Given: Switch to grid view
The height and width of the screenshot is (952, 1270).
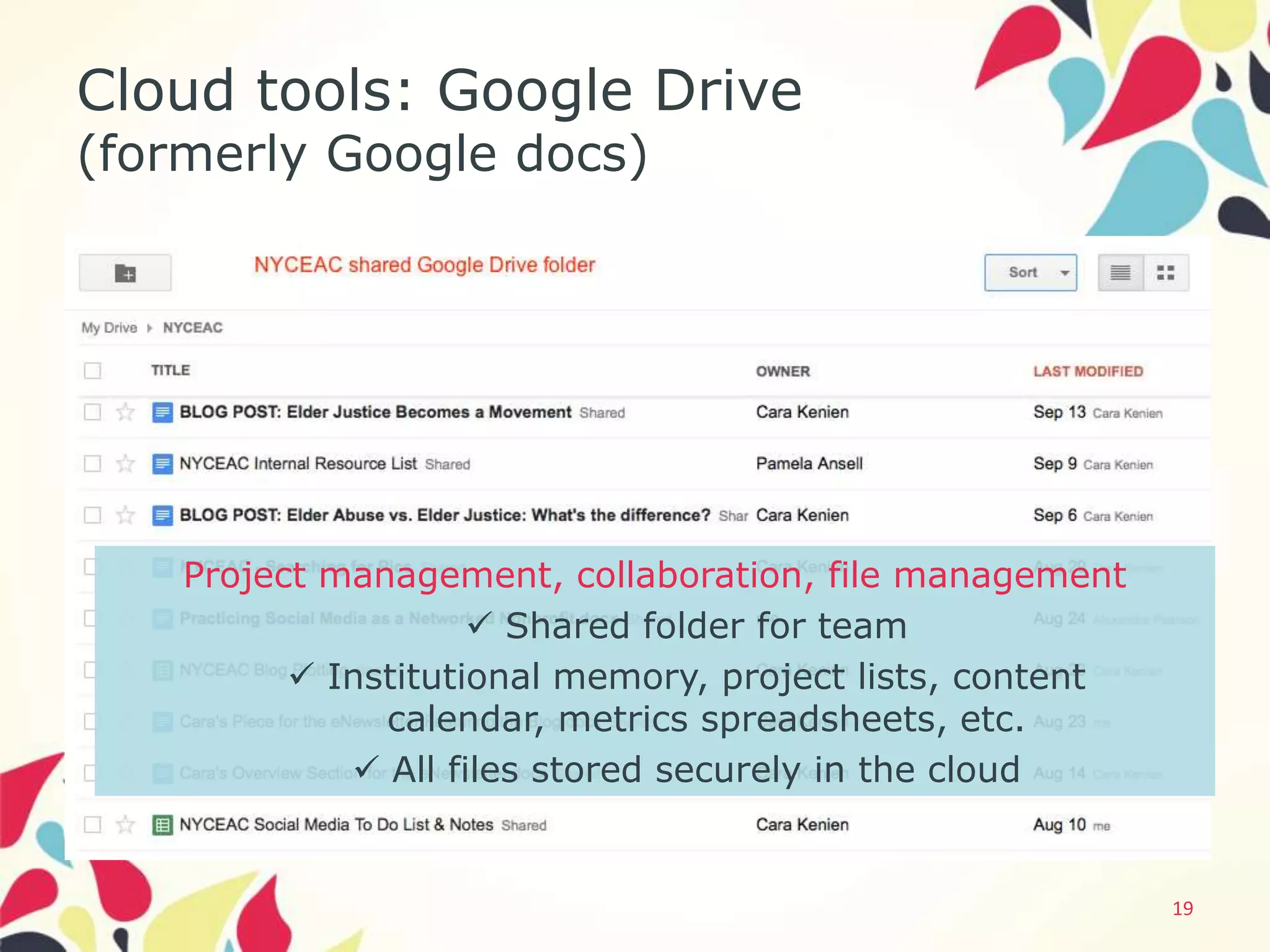Looking at the screenshot, I should pyautogui.click(x=1166, y=273).
